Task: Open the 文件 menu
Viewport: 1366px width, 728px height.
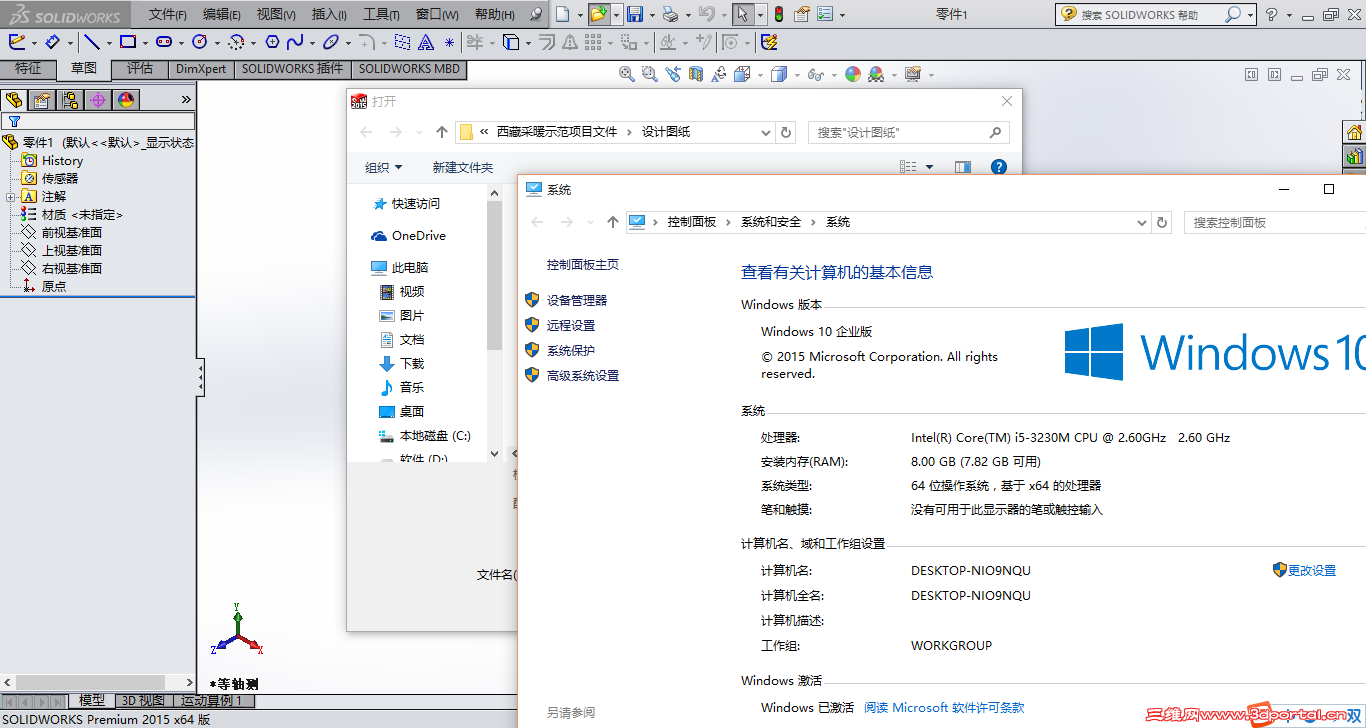Action: pyautogui.click(x=168, y=14)
